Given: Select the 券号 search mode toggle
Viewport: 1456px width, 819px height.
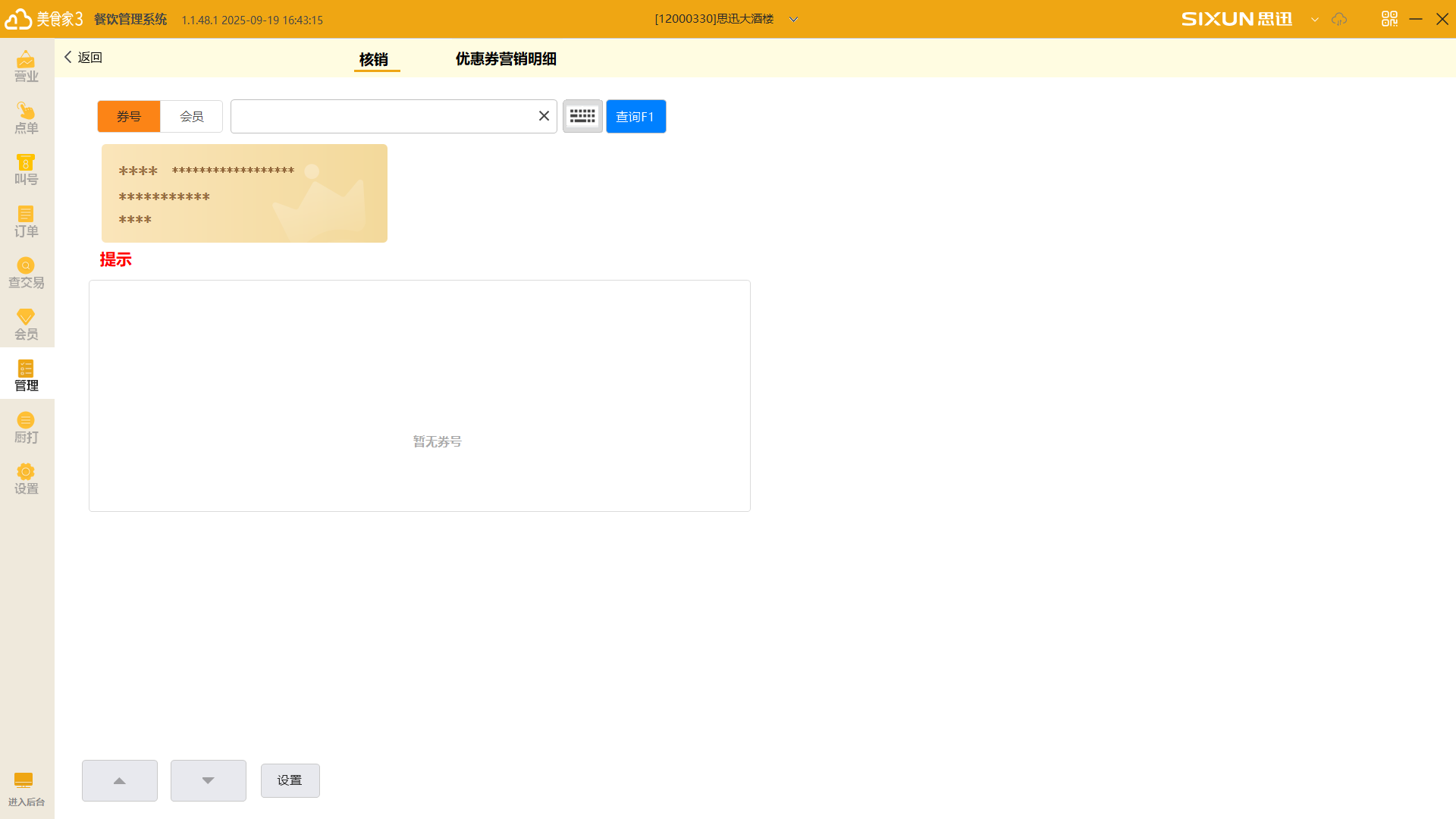Looking at the screenshot, I should [129, 116].
